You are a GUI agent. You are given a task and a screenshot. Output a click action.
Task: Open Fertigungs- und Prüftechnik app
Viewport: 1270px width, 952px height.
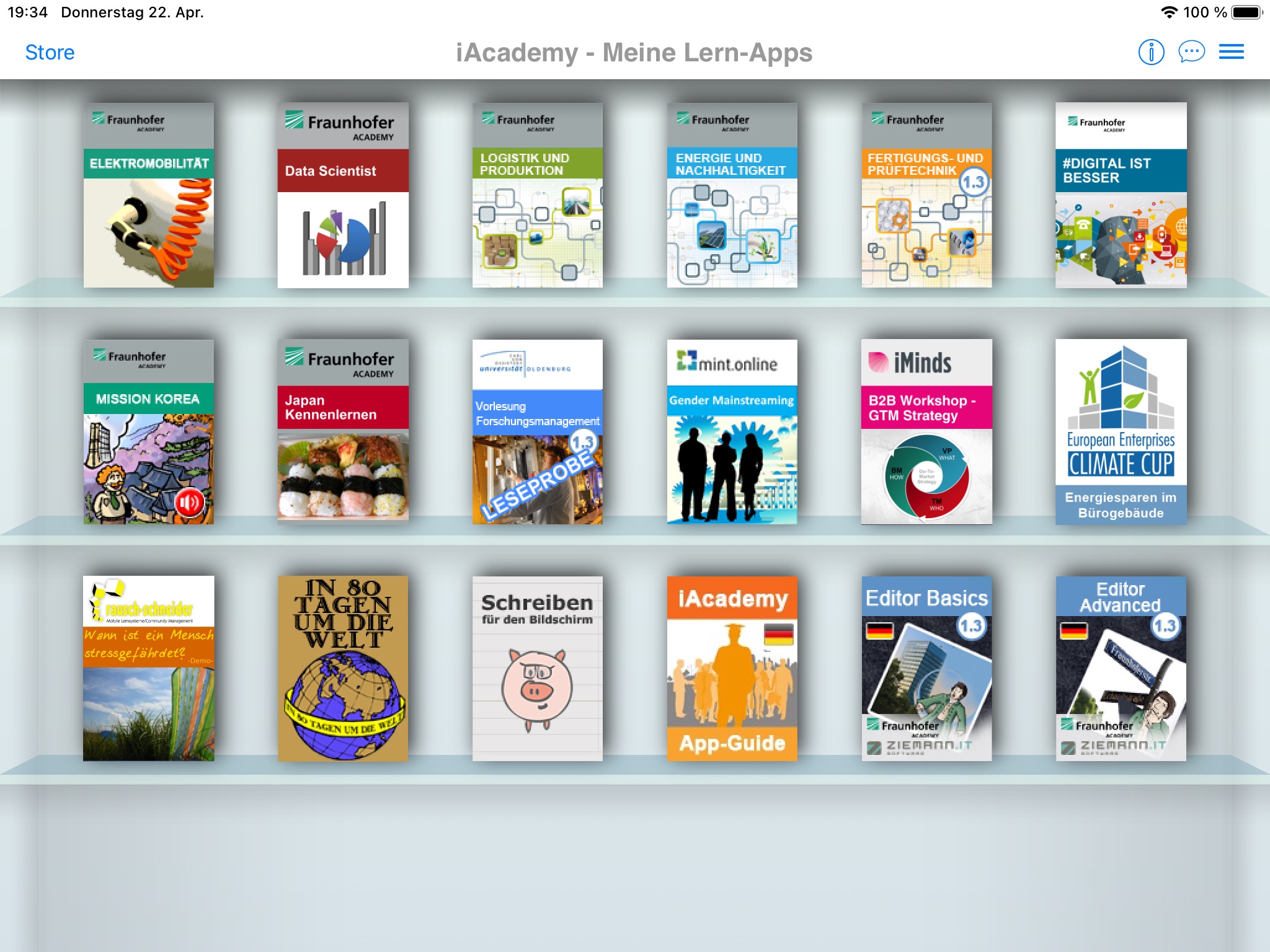pyautogui.click(x=926, y=195)
